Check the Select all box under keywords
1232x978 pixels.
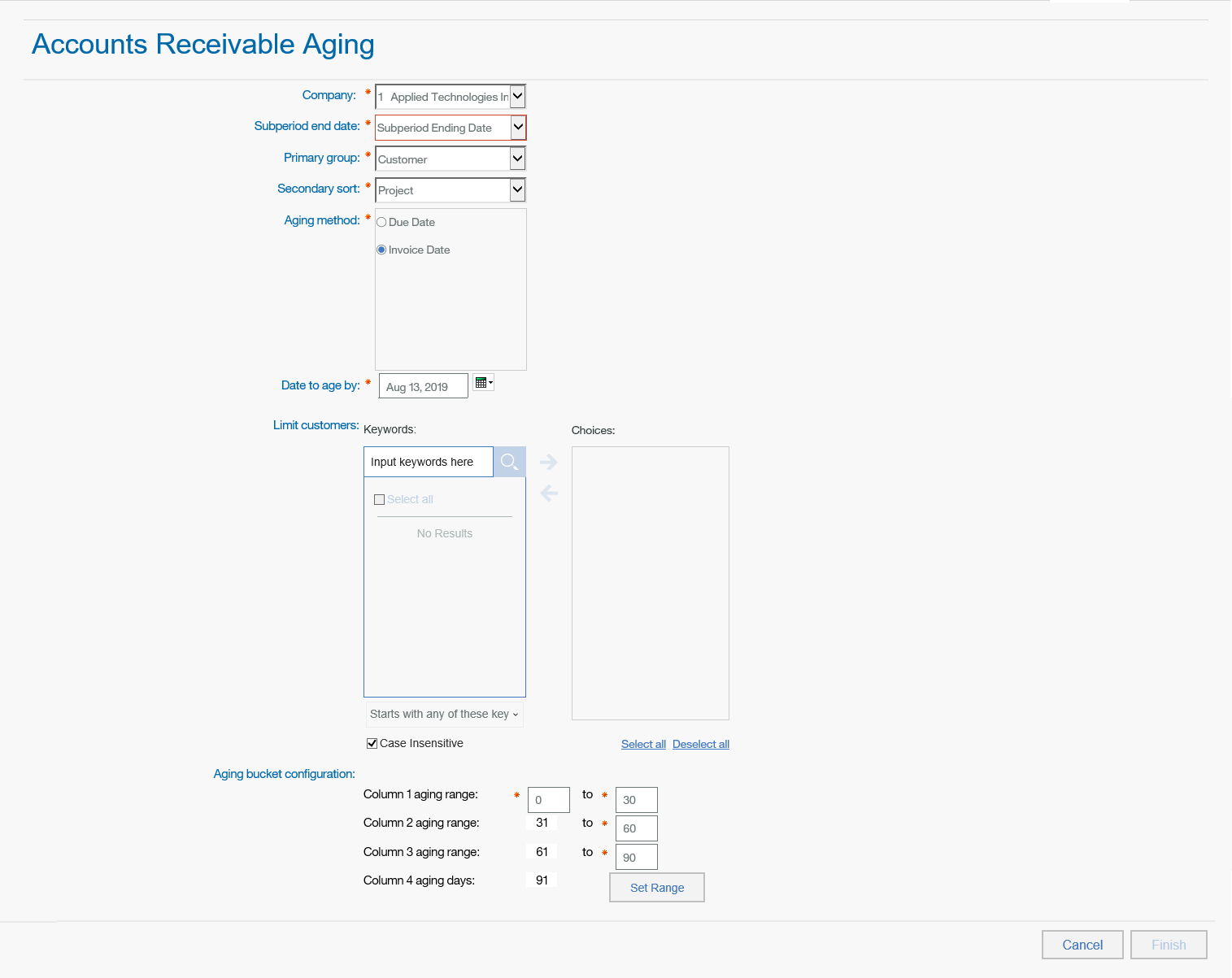tap(379, 500)
